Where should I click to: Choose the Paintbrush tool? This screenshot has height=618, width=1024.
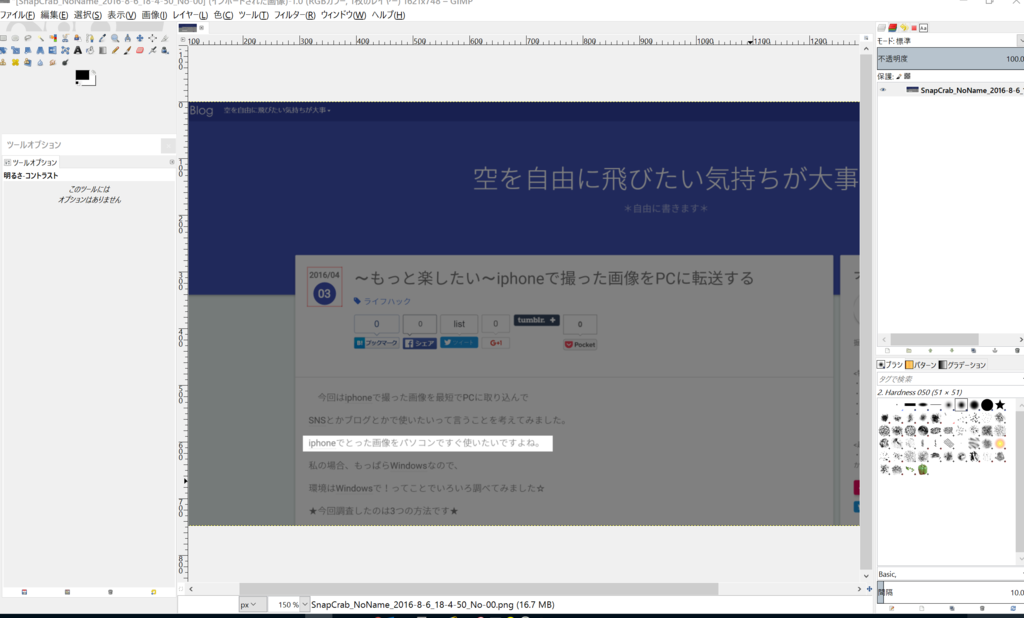(127, 50)
